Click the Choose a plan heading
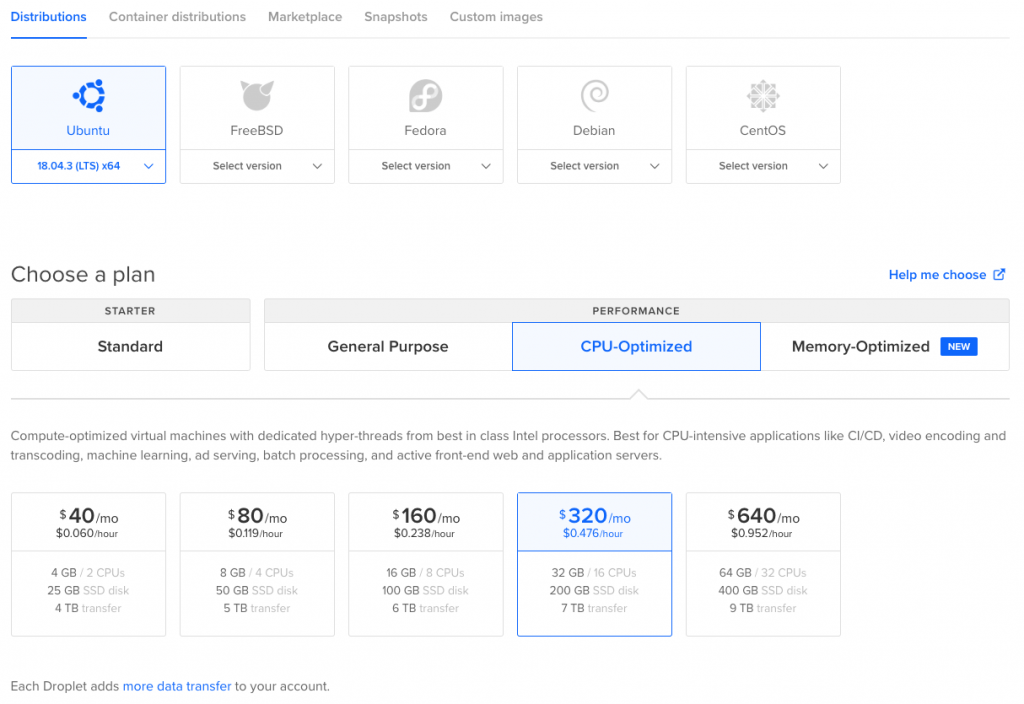This screenshot has width=1024, height=704. point(83,274)
